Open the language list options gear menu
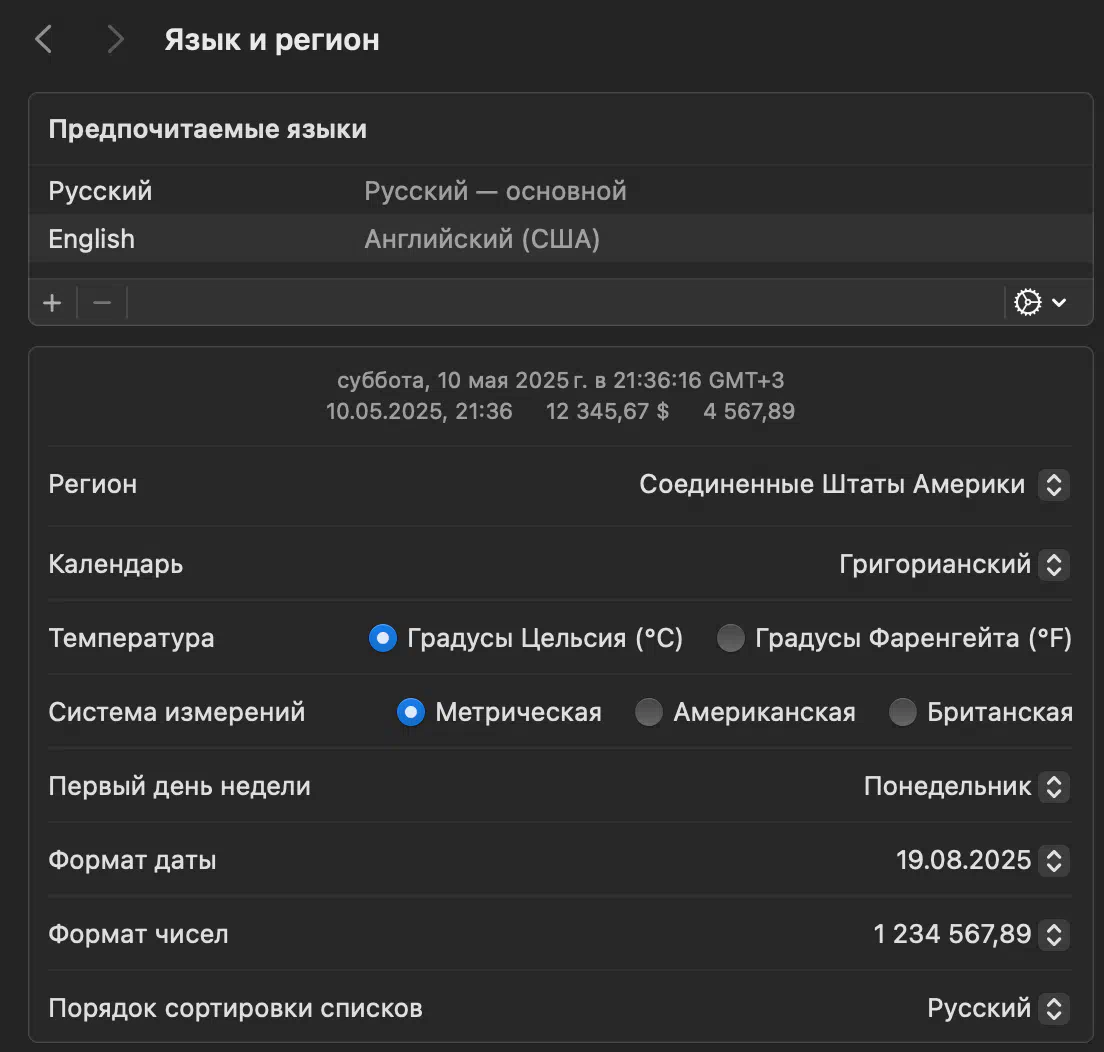The height and width of the screenshot is (1052, 1104). [1040, 302]
